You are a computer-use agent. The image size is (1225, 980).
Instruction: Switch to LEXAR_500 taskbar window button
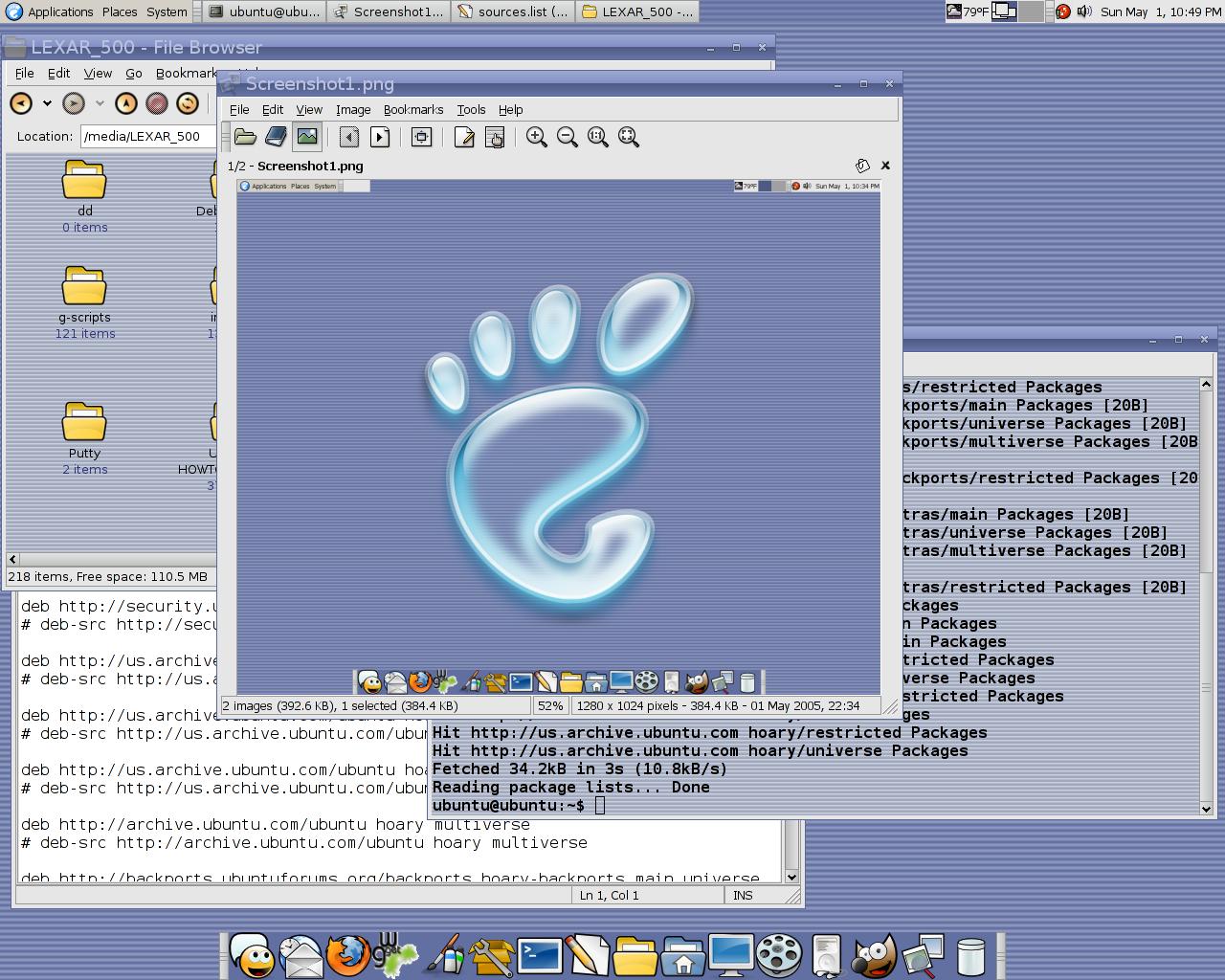point(637,11)
